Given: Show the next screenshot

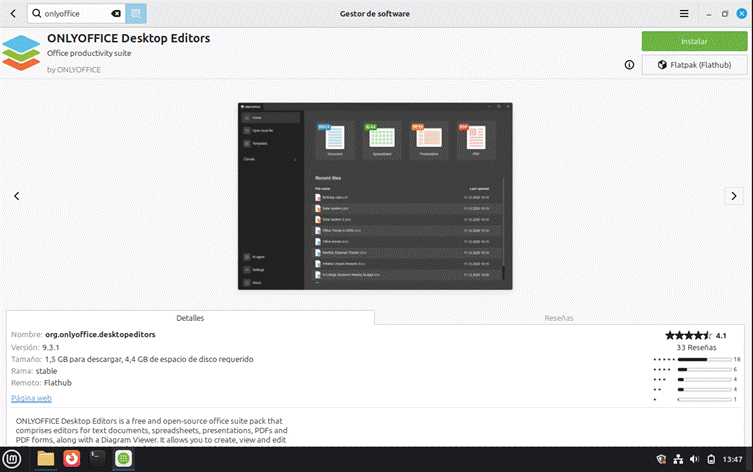Looking at the screenshot, I should [x=734, y=196].
